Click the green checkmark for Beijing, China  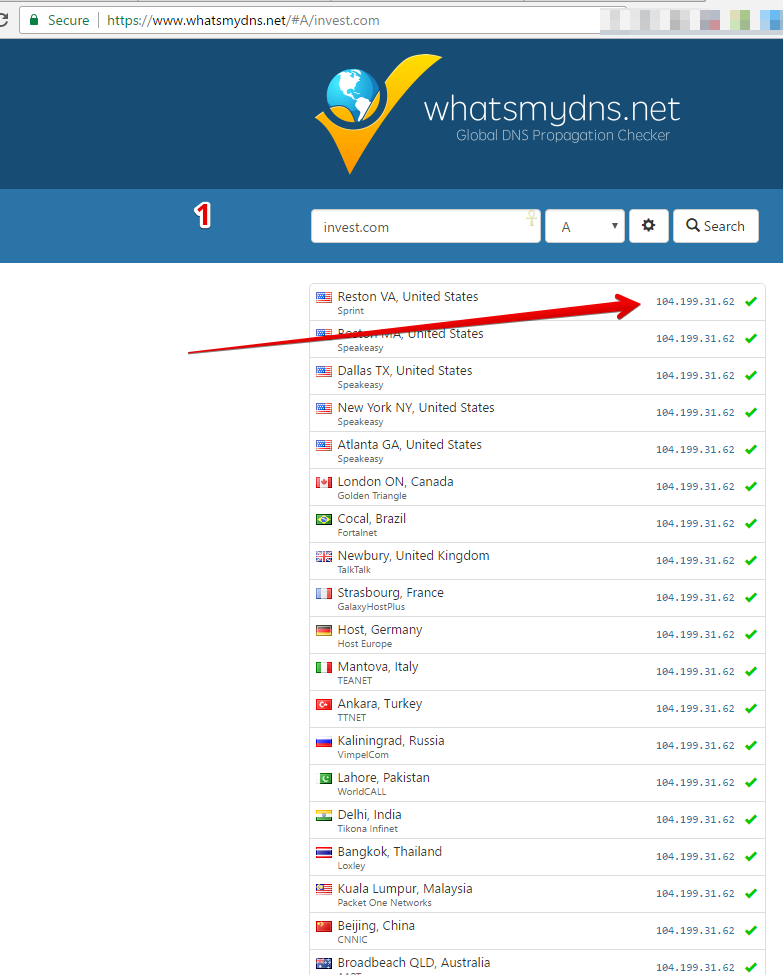click(751, 931)
